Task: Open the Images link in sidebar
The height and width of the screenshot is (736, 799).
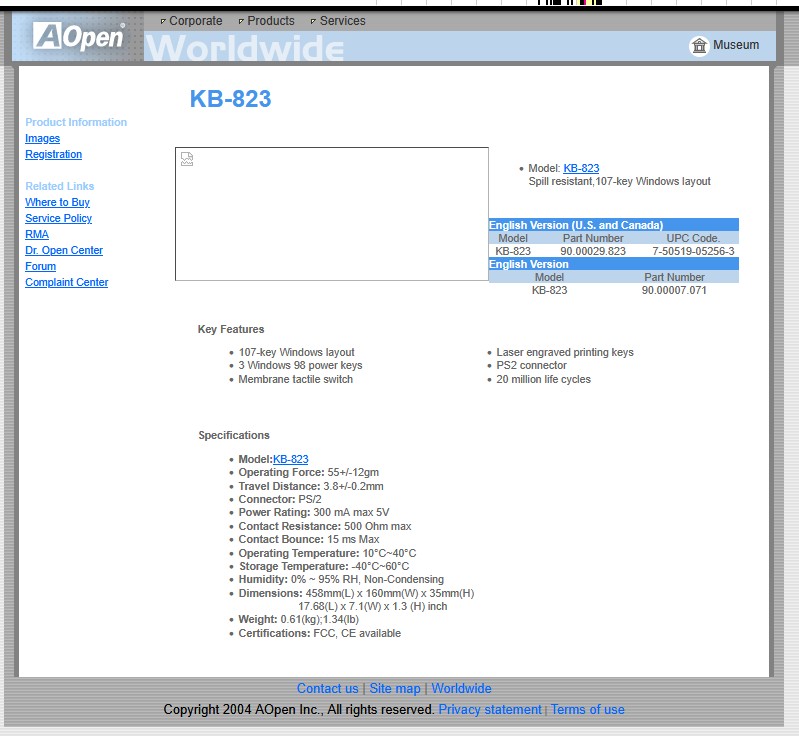Action: coord(42,138)
